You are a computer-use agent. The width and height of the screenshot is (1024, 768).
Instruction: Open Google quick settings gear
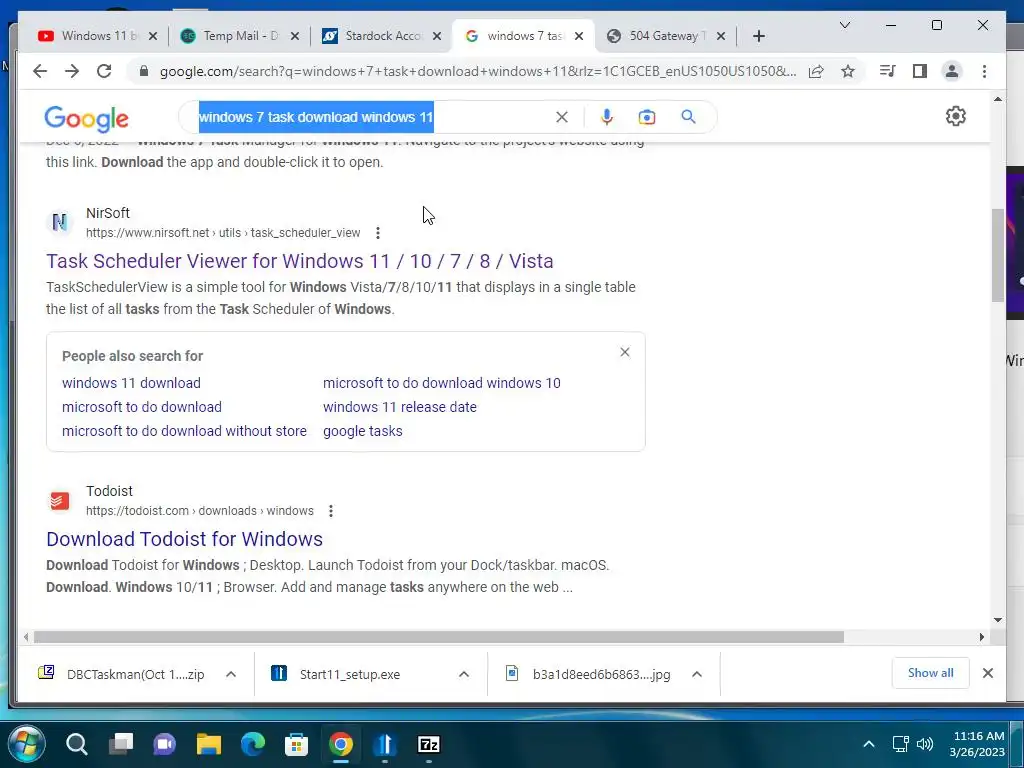(x=955, y=116)
